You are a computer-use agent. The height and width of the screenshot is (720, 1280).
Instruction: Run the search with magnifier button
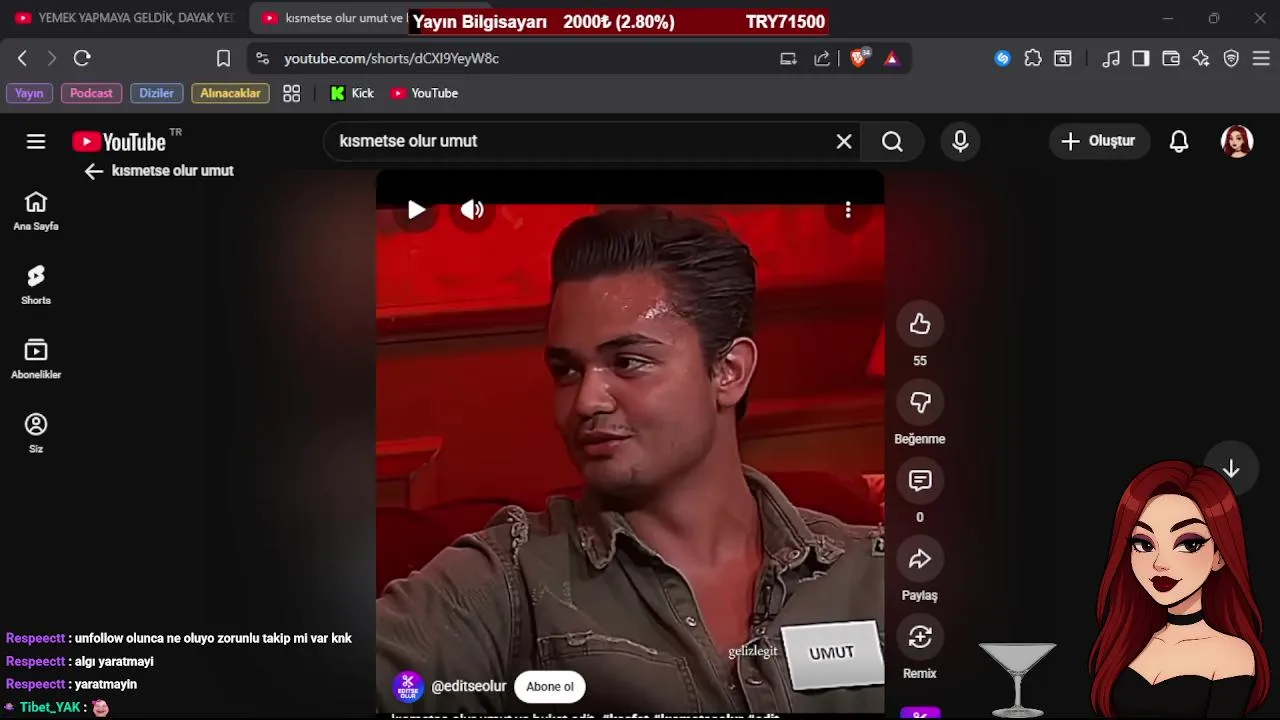tap(892, 141)
